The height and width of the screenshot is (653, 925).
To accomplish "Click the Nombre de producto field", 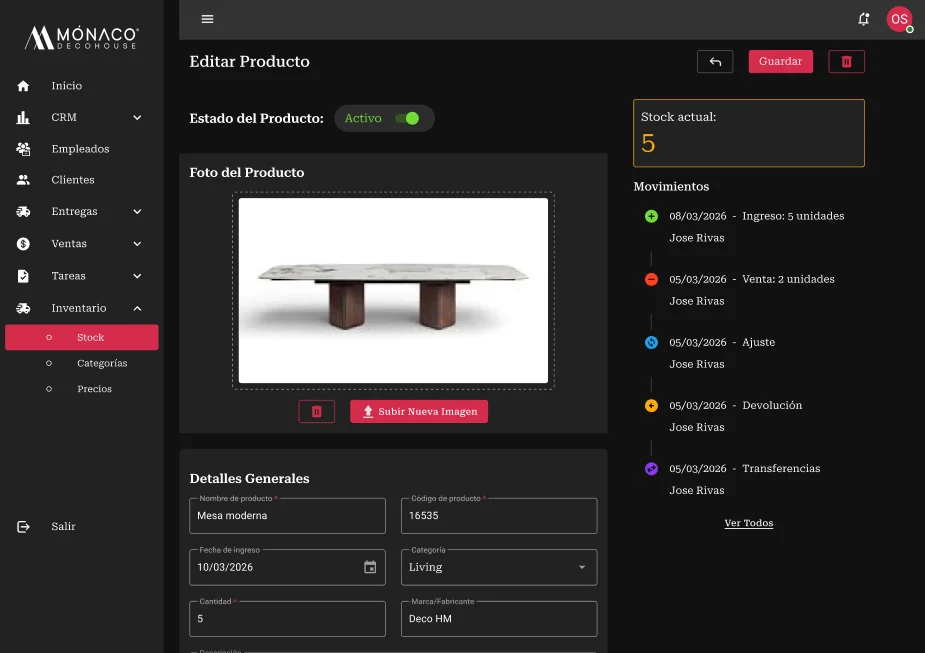I will point(287,516).
